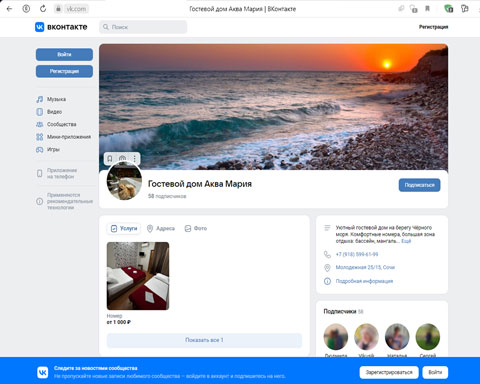The width and height of the screenshot is (480, 384).
Task: Open the three-dot menu on cover photo
Action: coord(134,158)
